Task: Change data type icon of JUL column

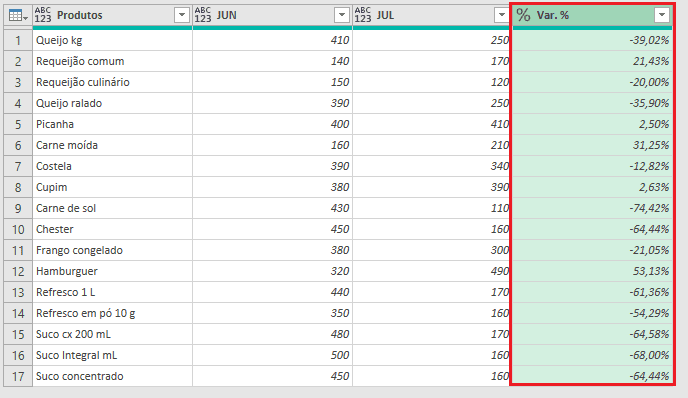Action: 363,15
